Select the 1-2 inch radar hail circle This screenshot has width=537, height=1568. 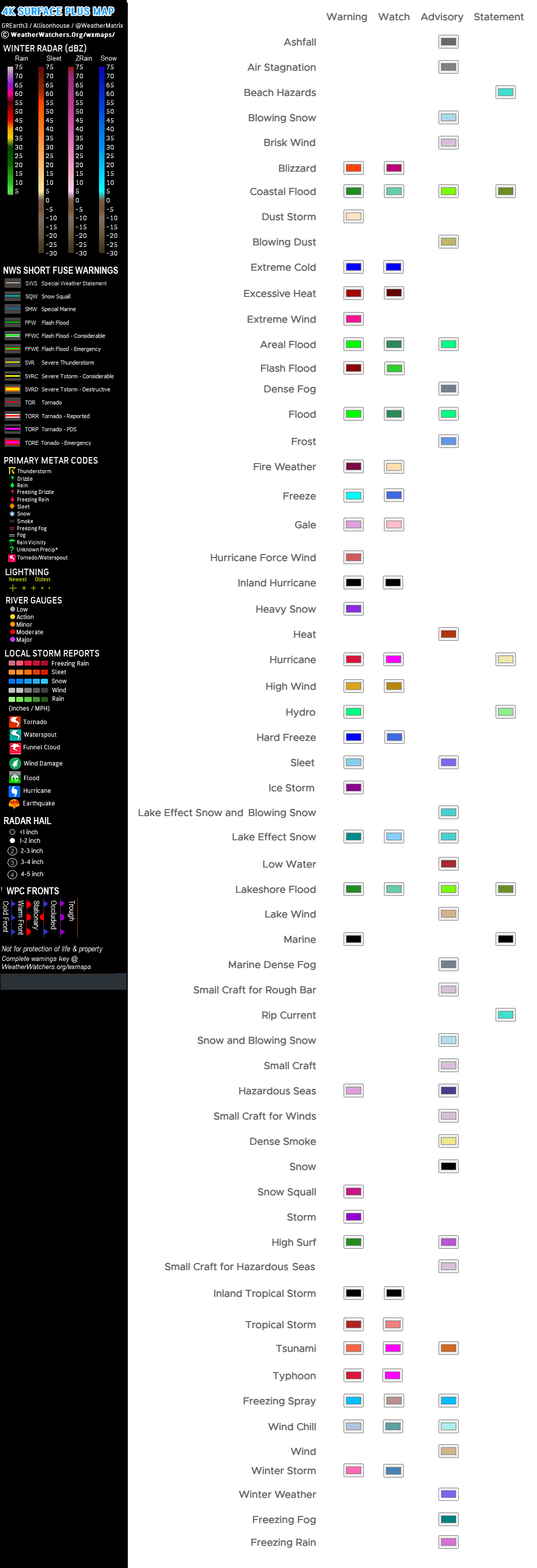tap(12, 841)
